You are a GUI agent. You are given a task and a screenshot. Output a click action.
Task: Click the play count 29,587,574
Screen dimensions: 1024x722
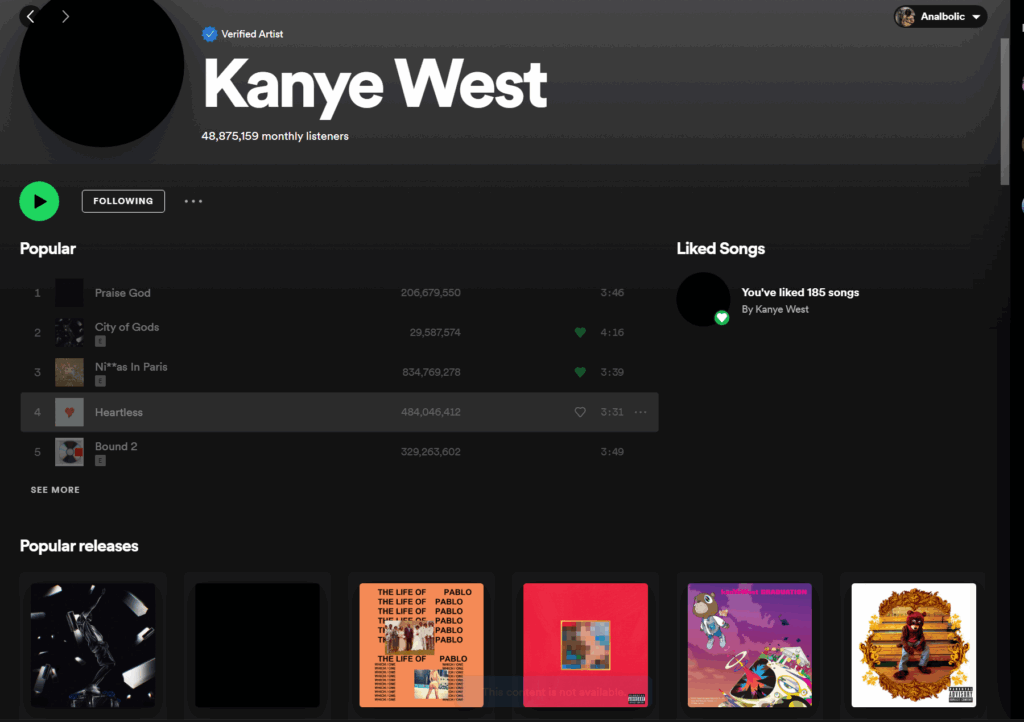[x=435, y=332]
